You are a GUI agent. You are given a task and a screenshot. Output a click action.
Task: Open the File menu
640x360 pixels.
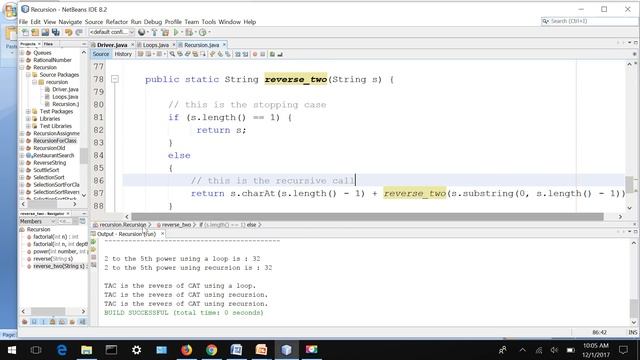pos(23,22)
